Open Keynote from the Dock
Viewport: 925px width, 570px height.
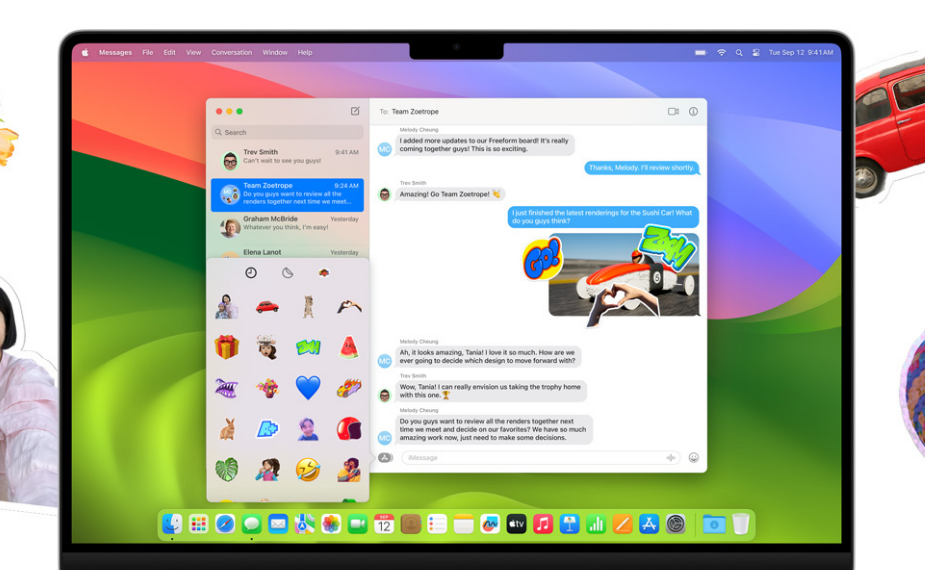(x=569, y=523)
